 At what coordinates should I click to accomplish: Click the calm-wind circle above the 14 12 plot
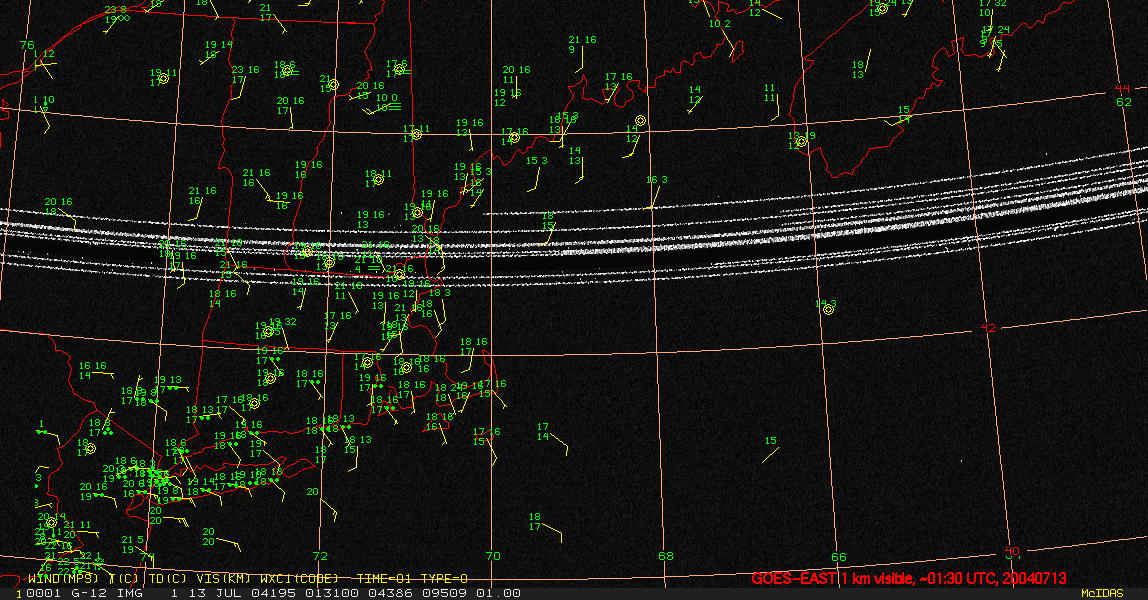641,120
